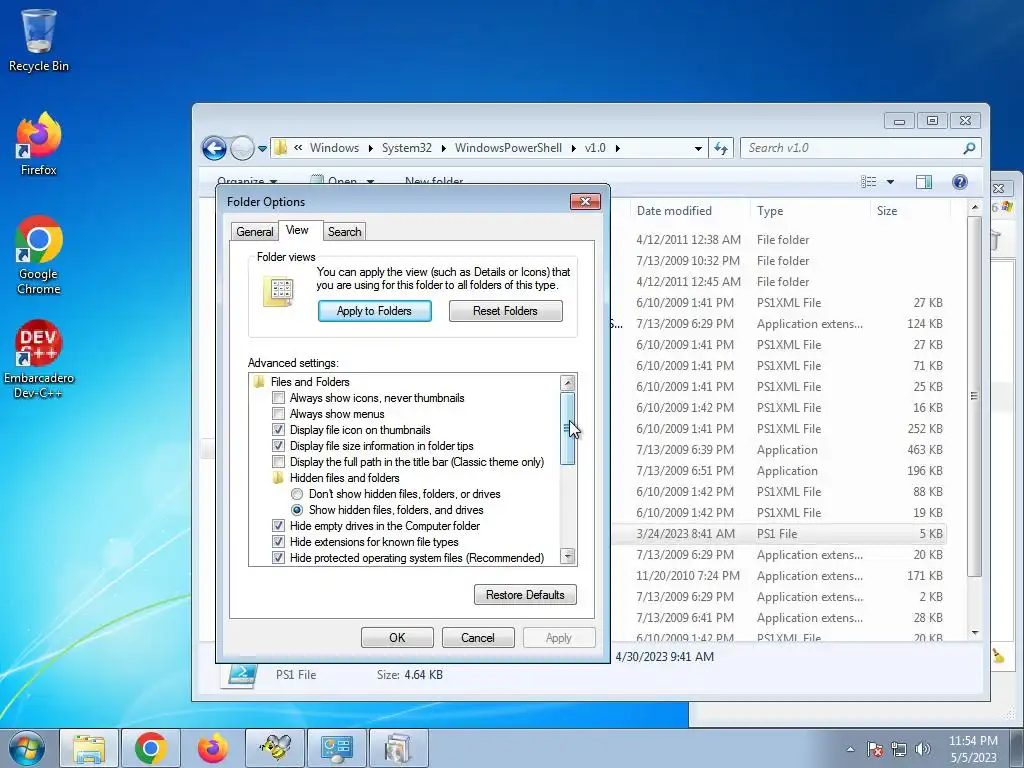Click Reset Folders button

(505, 311)
